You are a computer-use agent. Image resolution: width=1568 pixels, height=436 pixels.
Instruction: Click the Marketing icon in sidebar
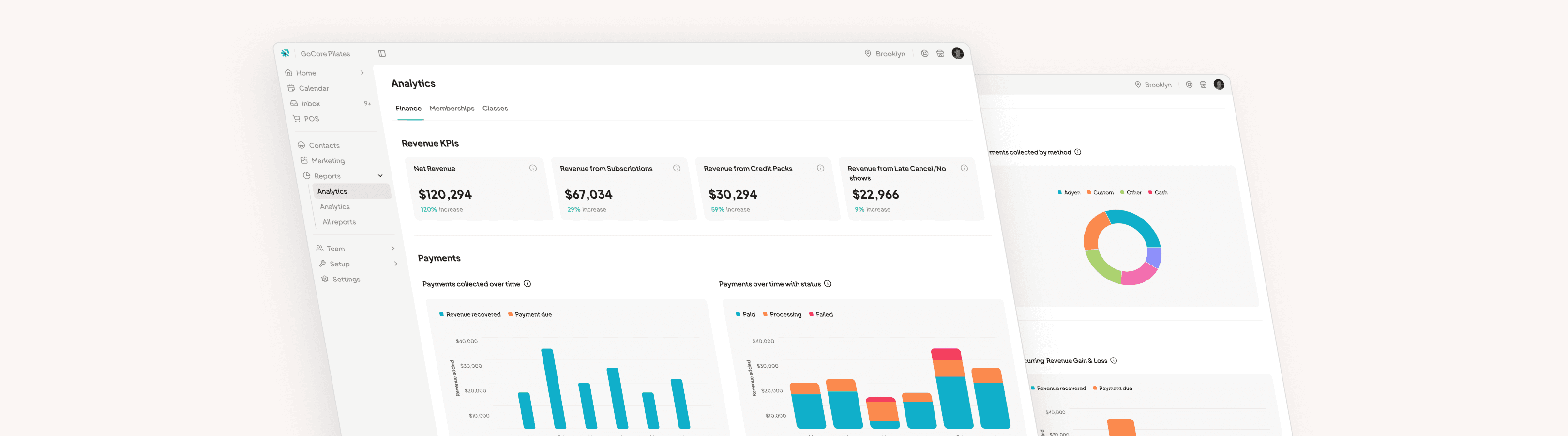[x=304, y=161]
